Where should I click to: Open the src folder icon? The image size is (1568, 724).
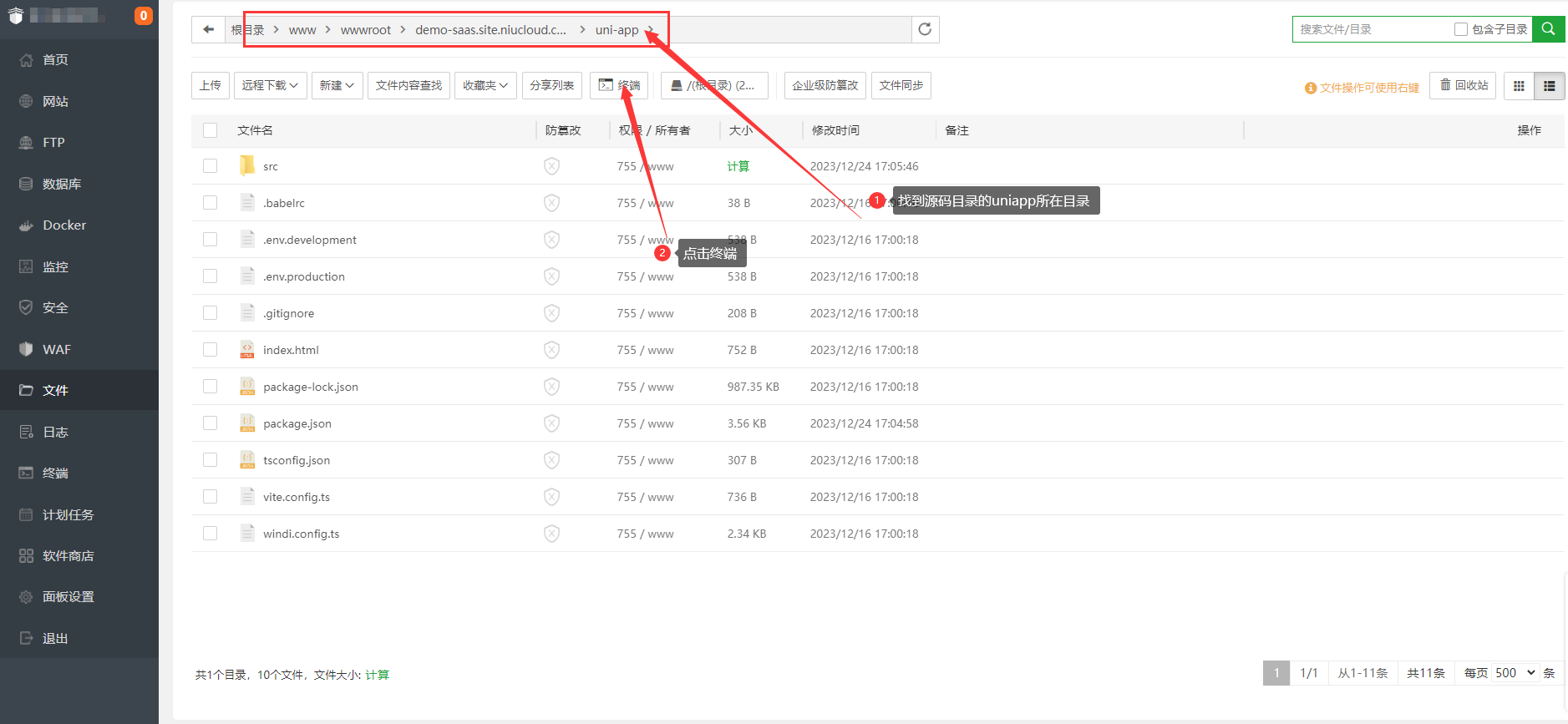247,166
